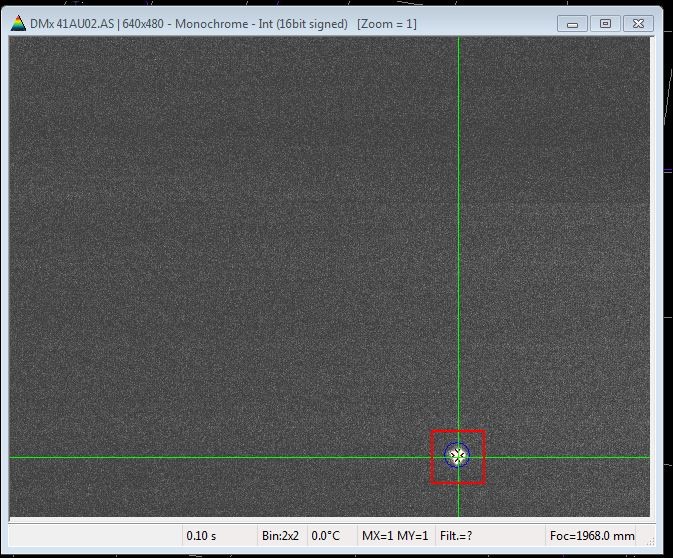
Task: Click the prism application icon in title bar
Action: [18, 23]
